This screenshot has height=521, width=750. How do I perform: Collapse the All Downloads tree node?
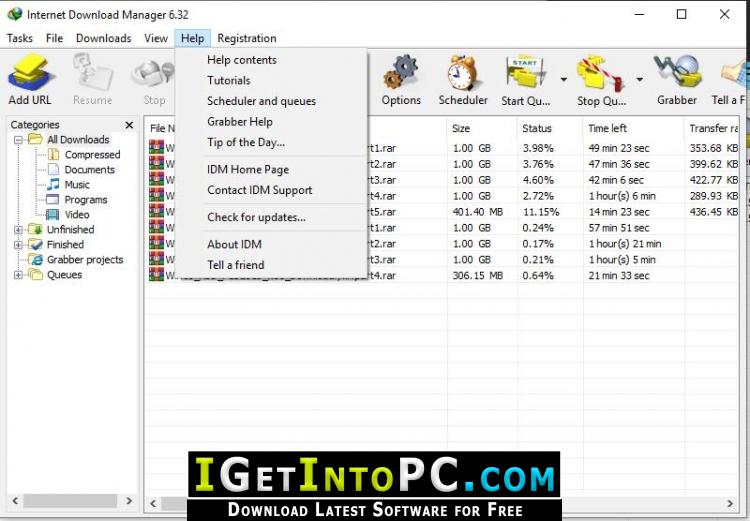18,140
